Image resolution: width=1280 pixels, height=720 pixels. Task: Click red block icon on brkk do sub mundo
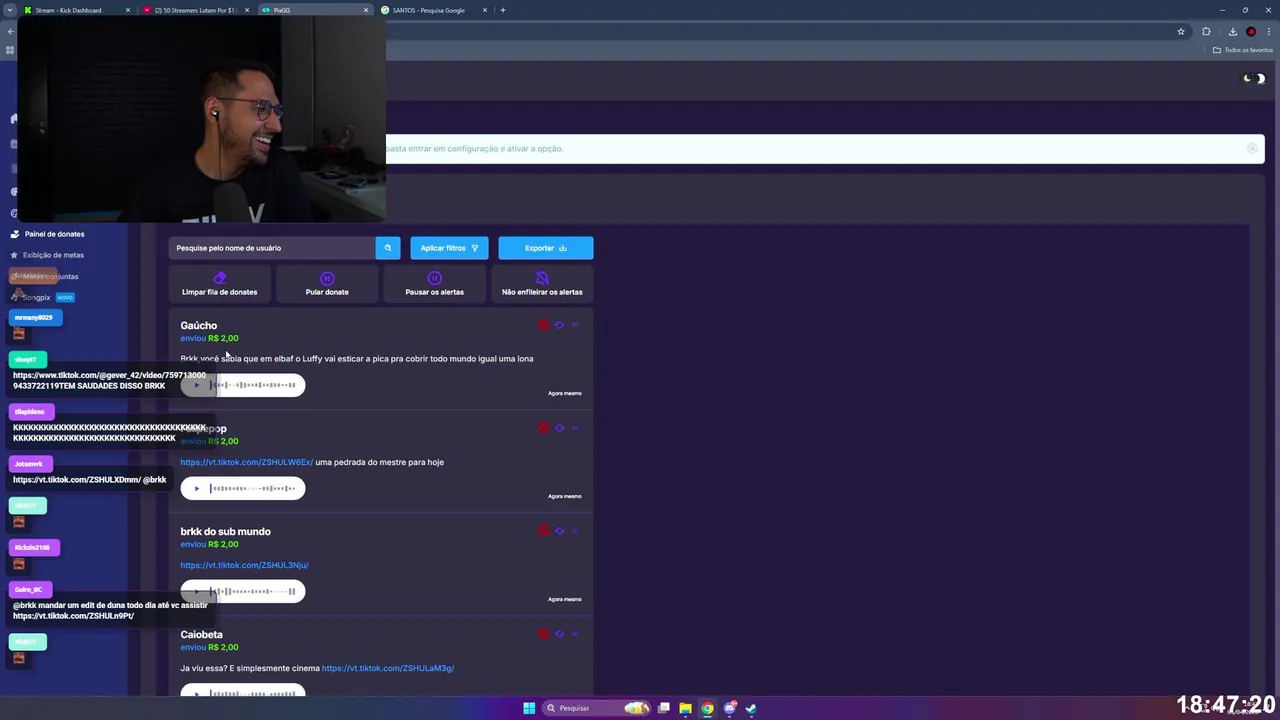click(x=544, y=531)
